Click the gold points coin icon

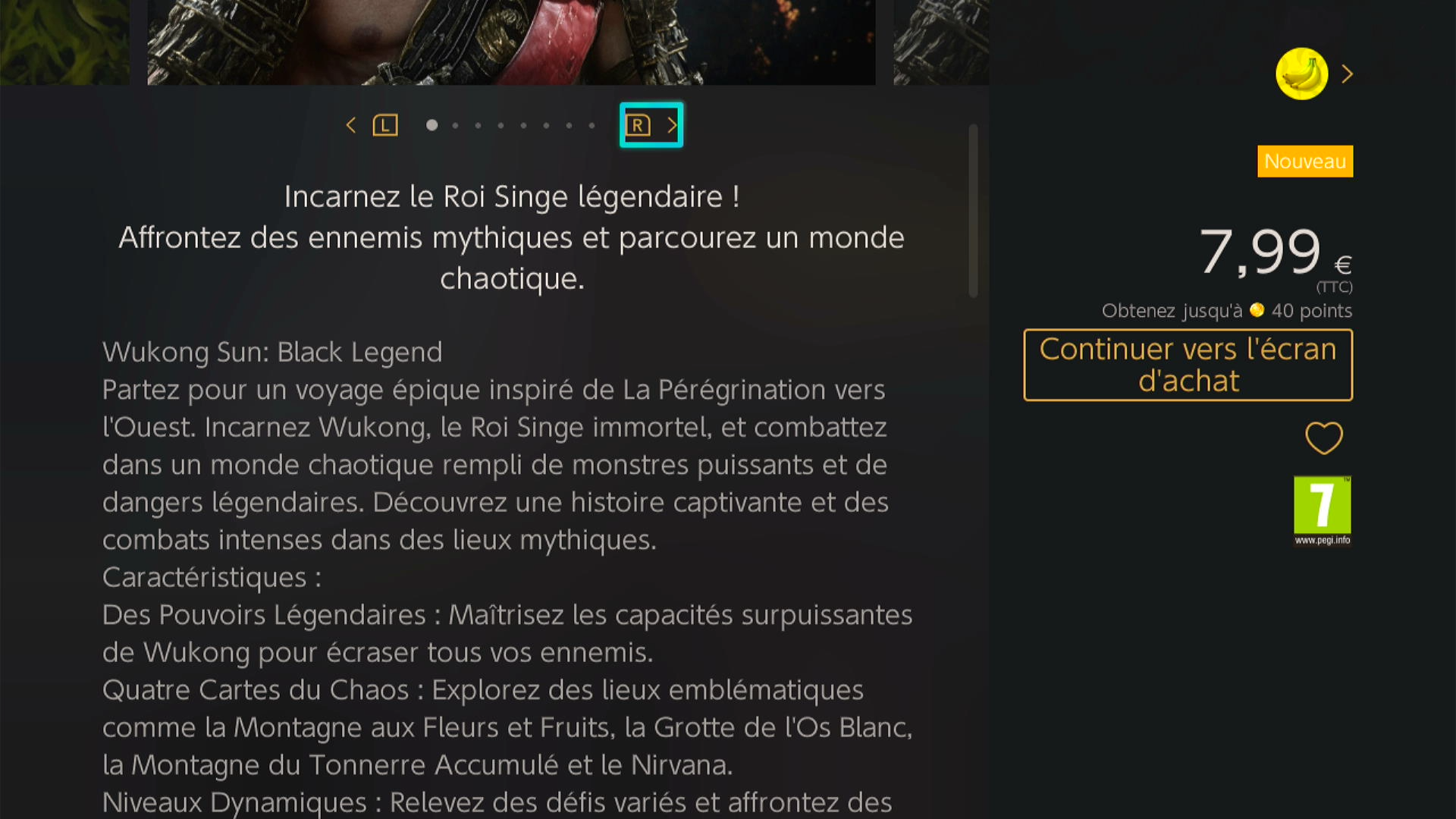click(1257, 310)
